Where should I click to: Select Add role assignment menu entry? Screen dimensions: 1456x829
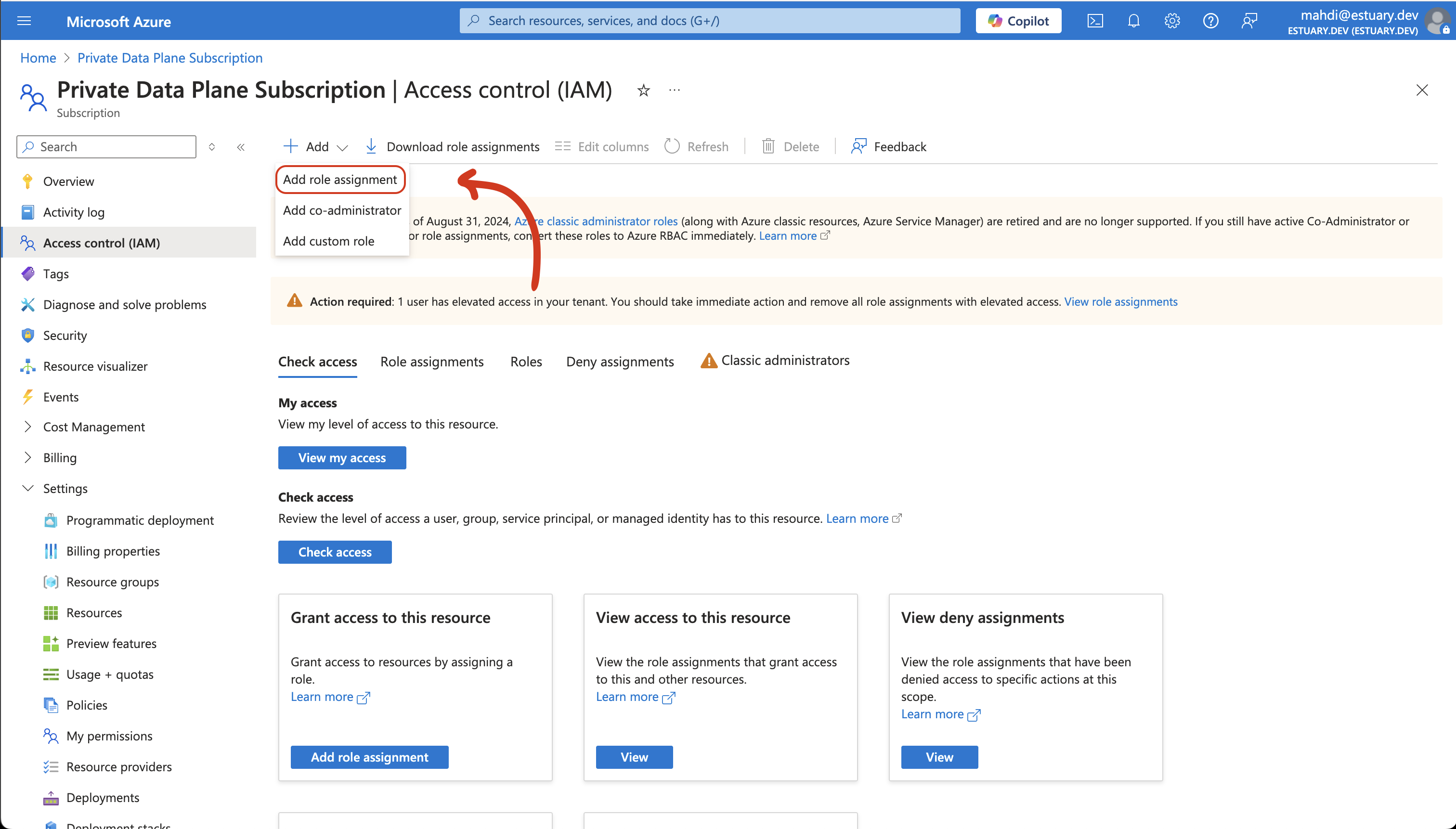click(x=340, y=180)
